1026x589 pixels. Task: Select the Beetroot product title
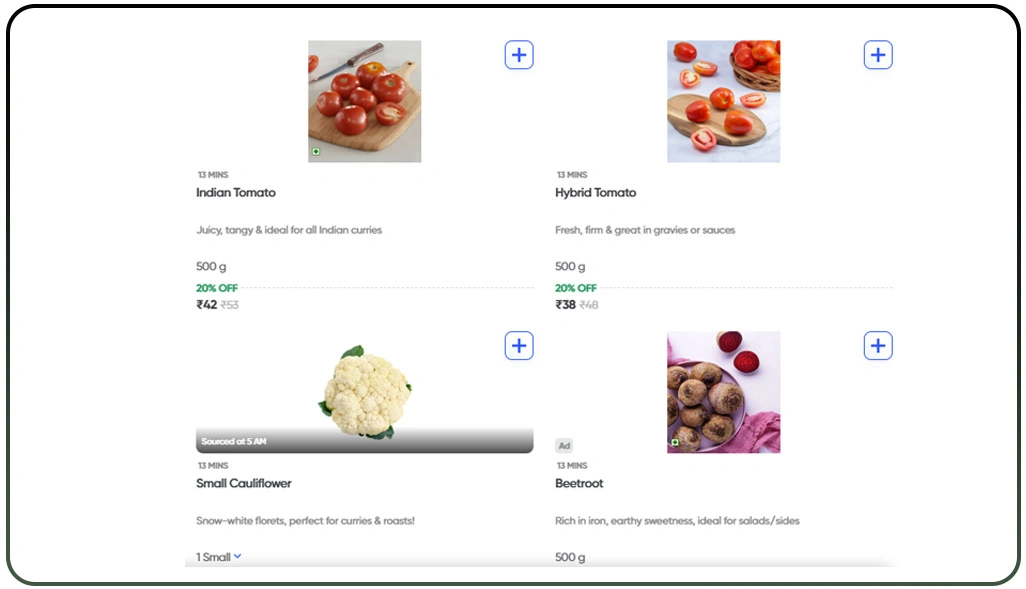pos(579,483)
